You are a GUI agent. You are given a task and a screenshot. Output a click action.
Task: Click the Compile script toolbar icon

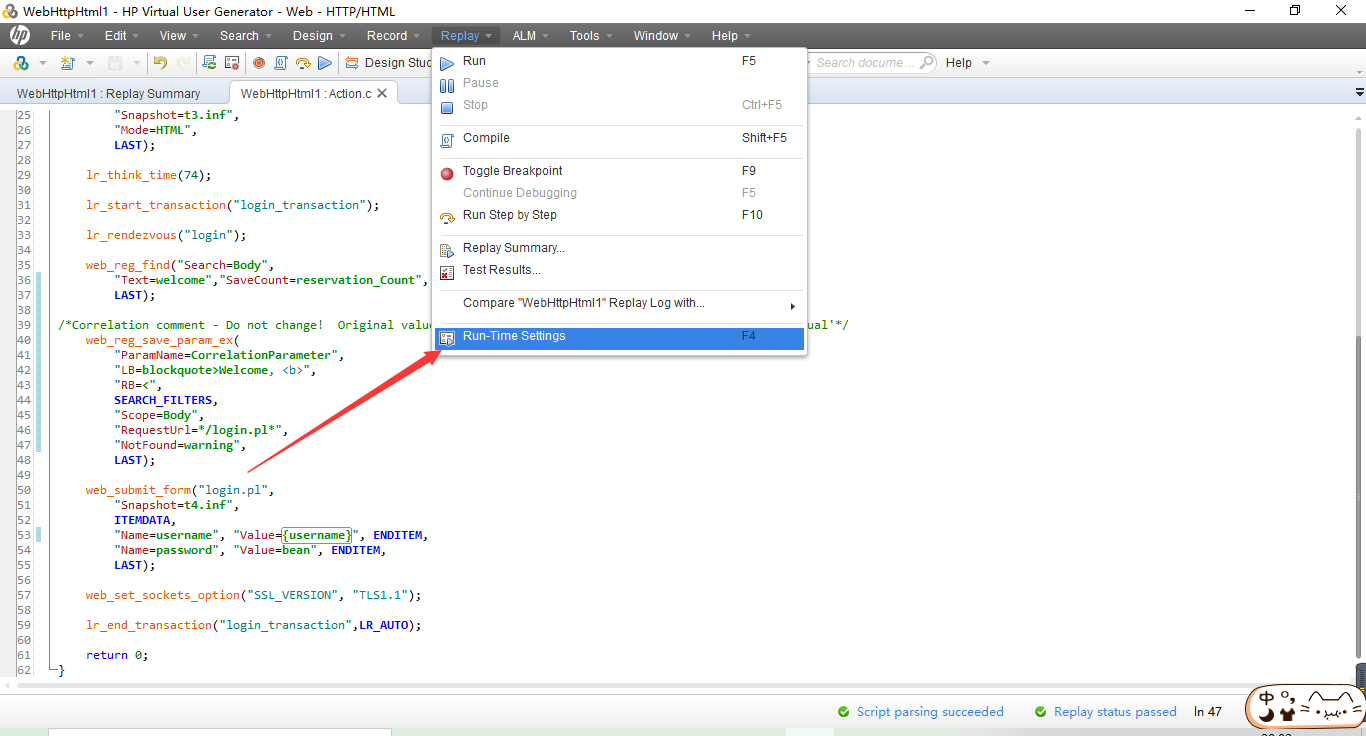point(281,63)
